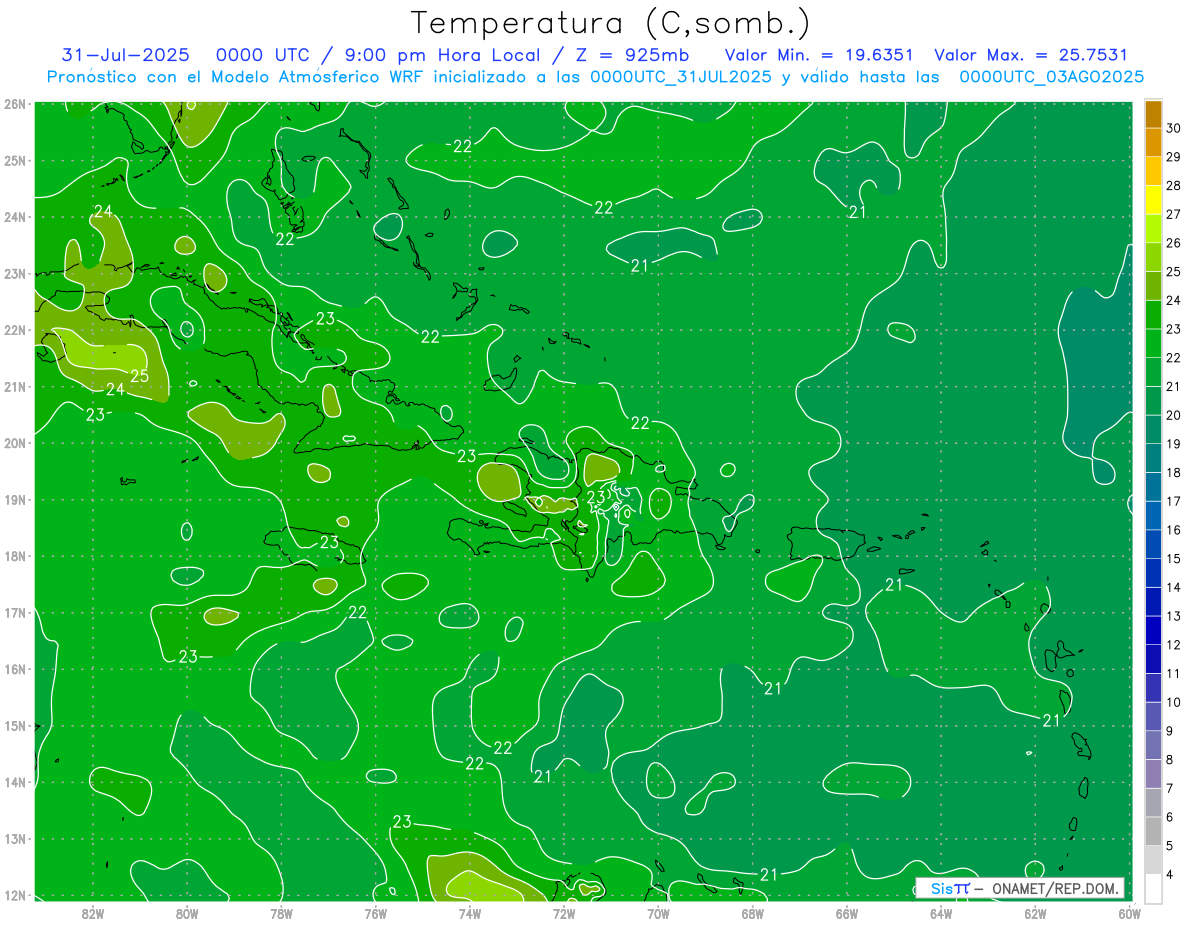Pick the blue swatch between legend values 15 and 16
1200x927 pixels.
[1153, 544]
